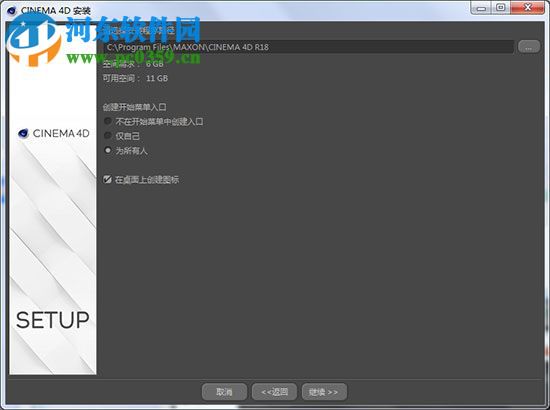Select the '为所有人' radio button

[108, 150]
